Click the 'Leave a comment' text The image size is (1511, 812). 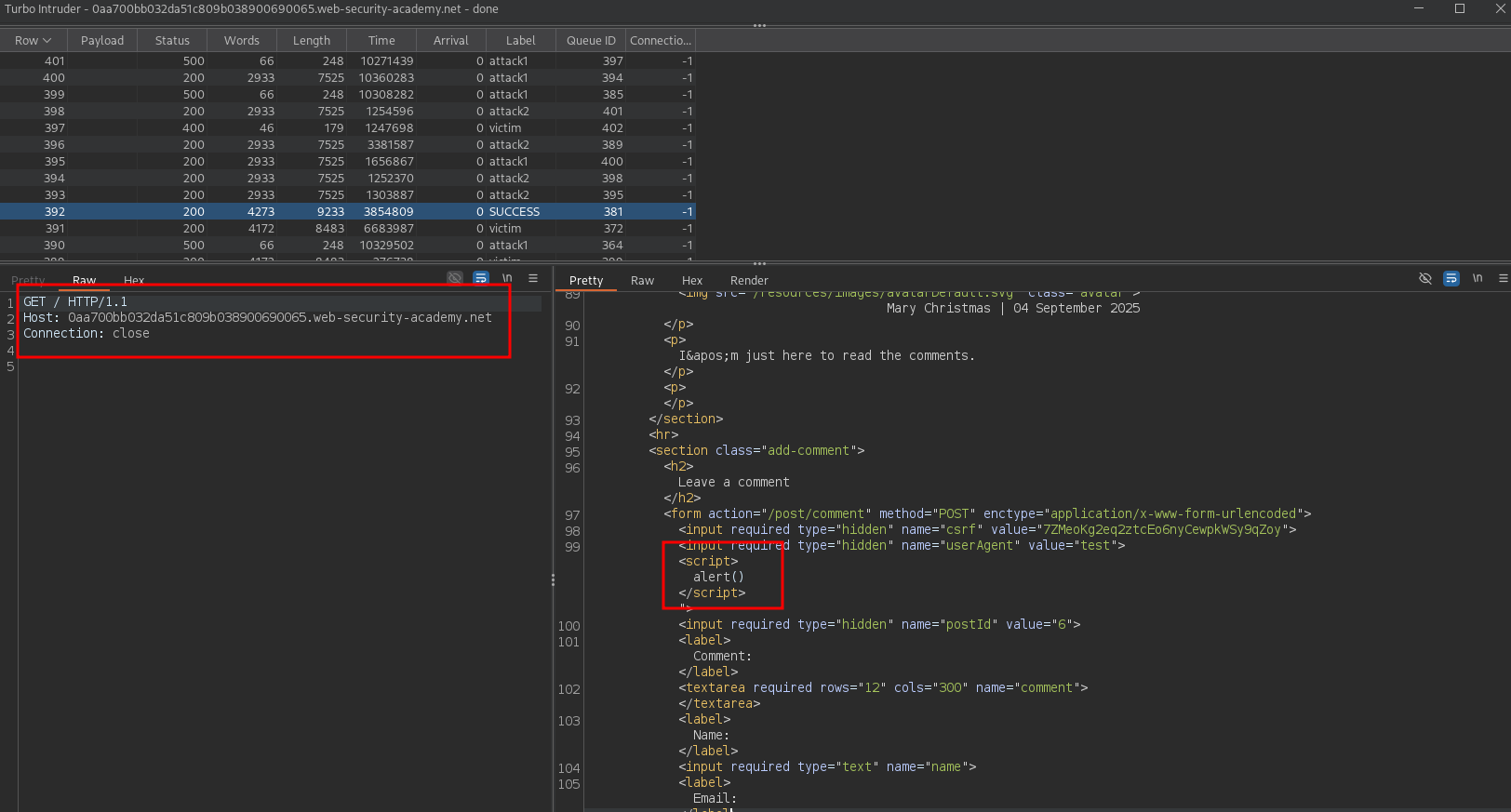734,482
